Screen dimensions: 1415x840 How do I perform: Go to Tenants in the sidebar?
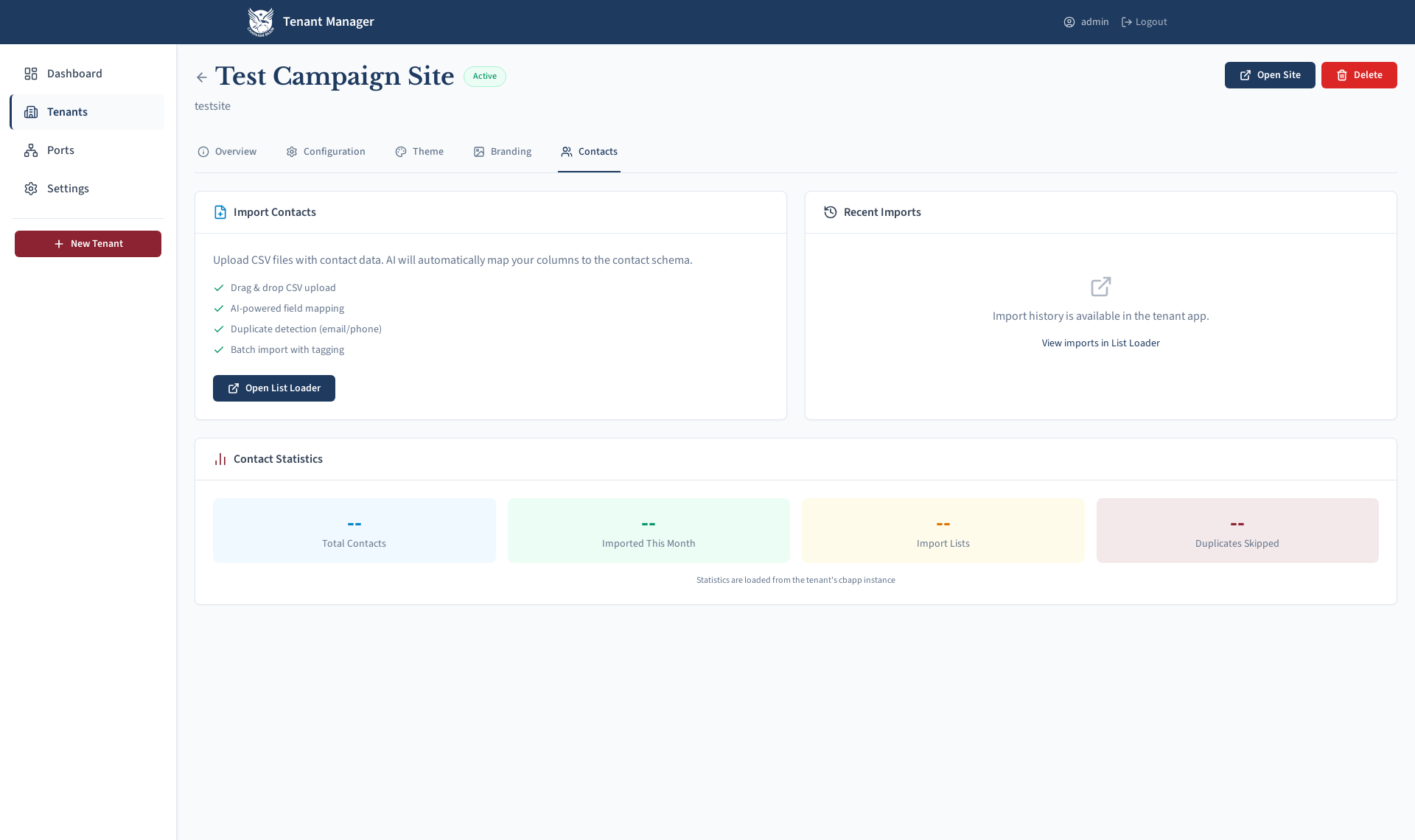click(x=67, y=112)
